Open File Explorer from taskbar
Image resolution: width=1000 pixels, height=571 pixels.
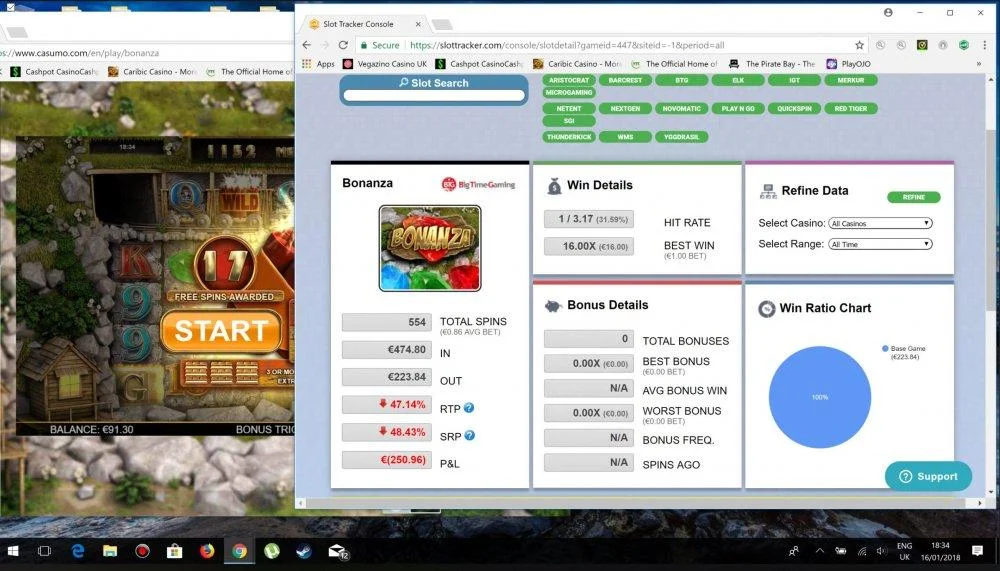110,551
